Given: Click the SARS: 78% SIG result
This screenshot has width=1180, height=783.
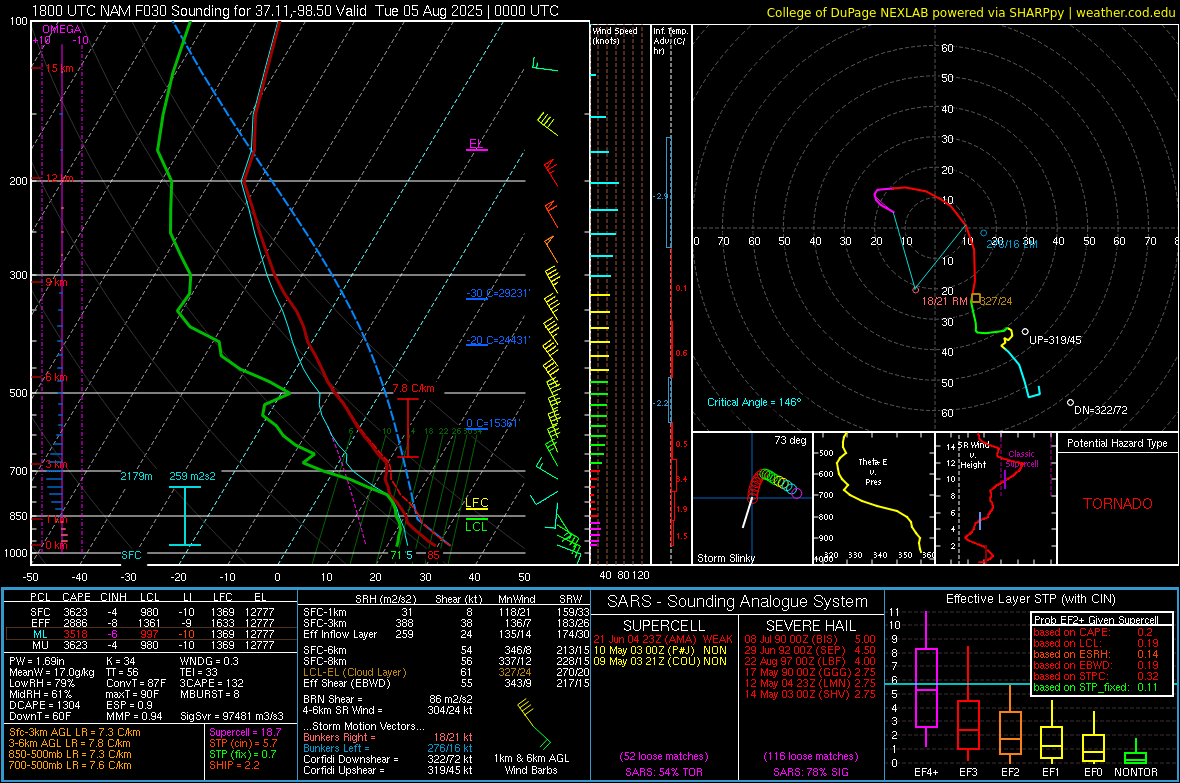Looking at the screenshot, I should click(810, 772).
